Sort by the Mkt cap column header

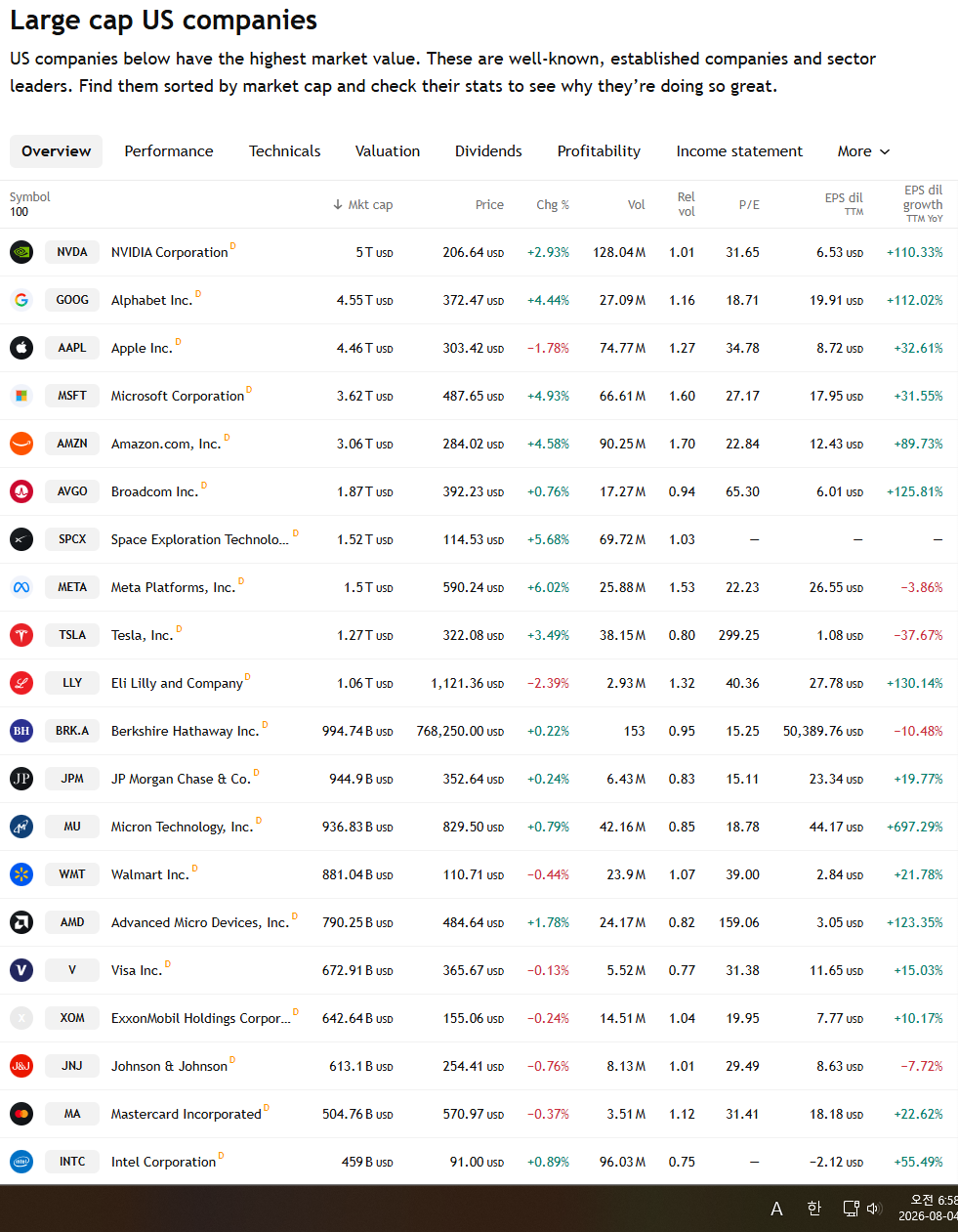(363, 205)
